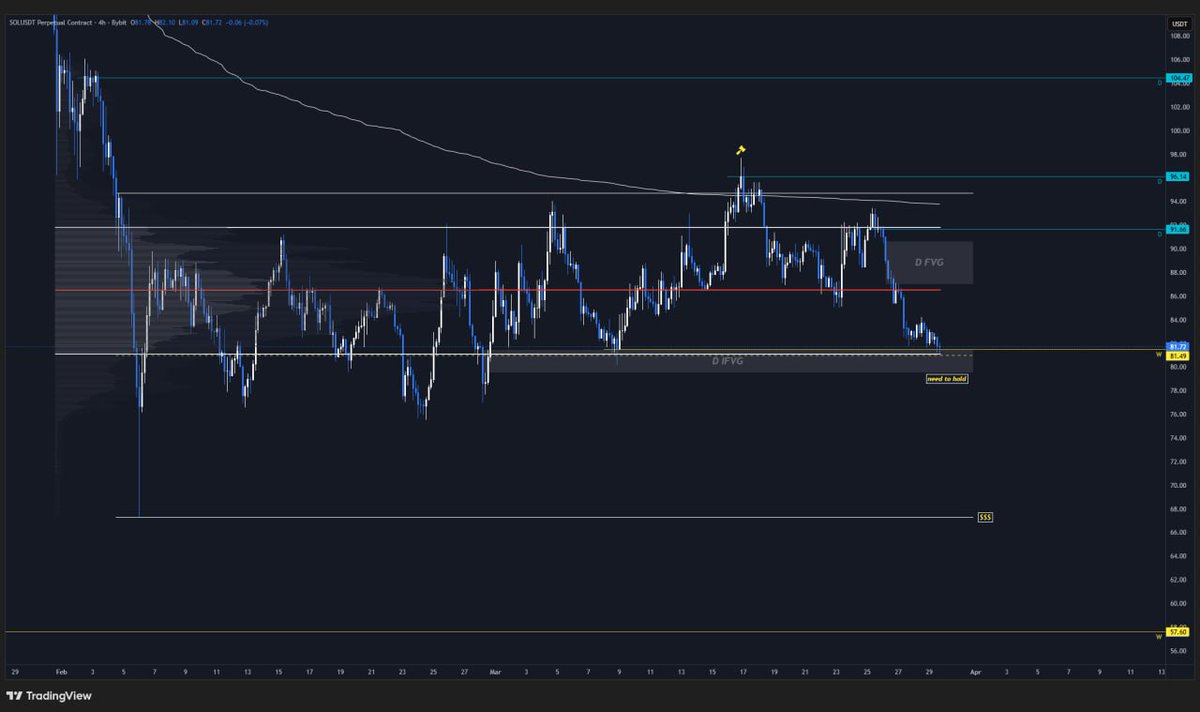Click the hammer emoji sticker above the swing high

point(741,150)
